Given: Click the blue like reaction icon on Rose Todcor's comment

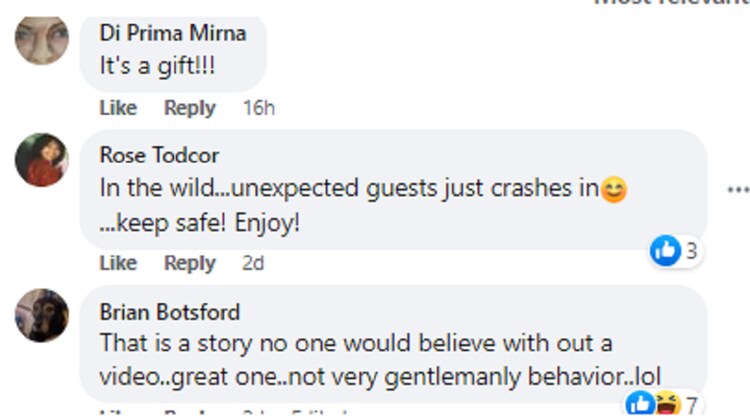Looking at the screenshot, I should 664,251.
